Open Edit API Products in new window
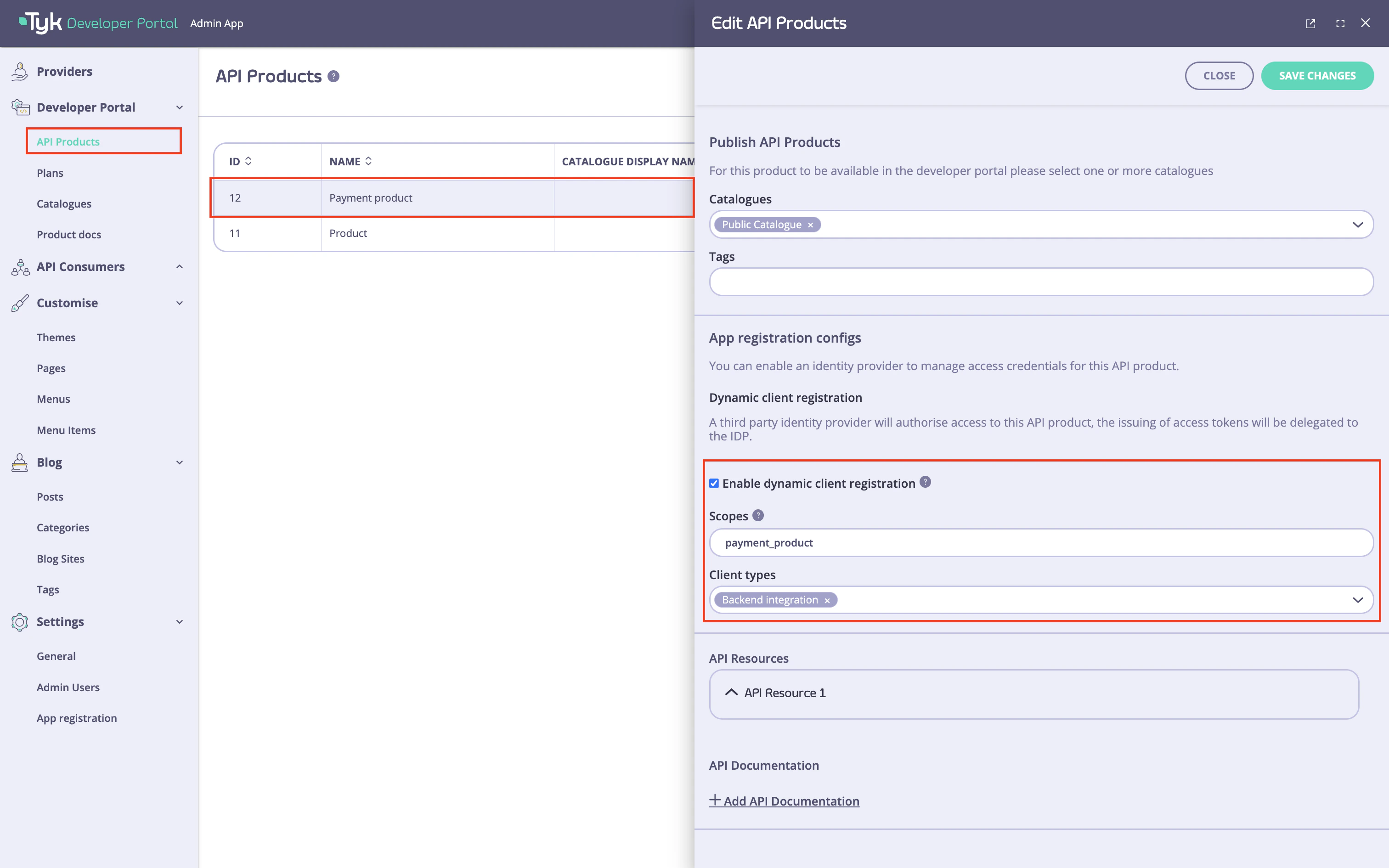 1311,23
